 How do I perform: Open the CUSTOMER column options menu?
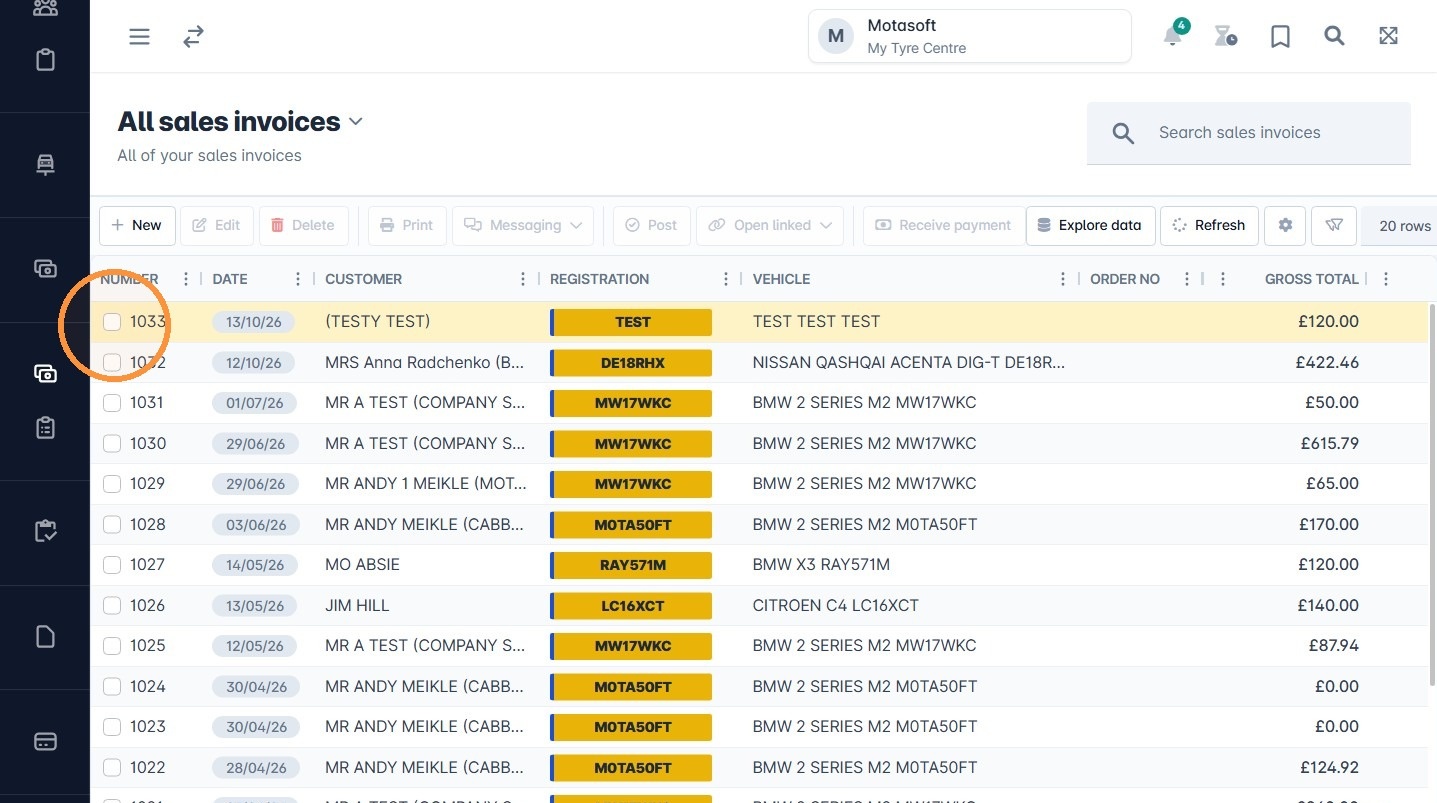[x=523, y=279]
